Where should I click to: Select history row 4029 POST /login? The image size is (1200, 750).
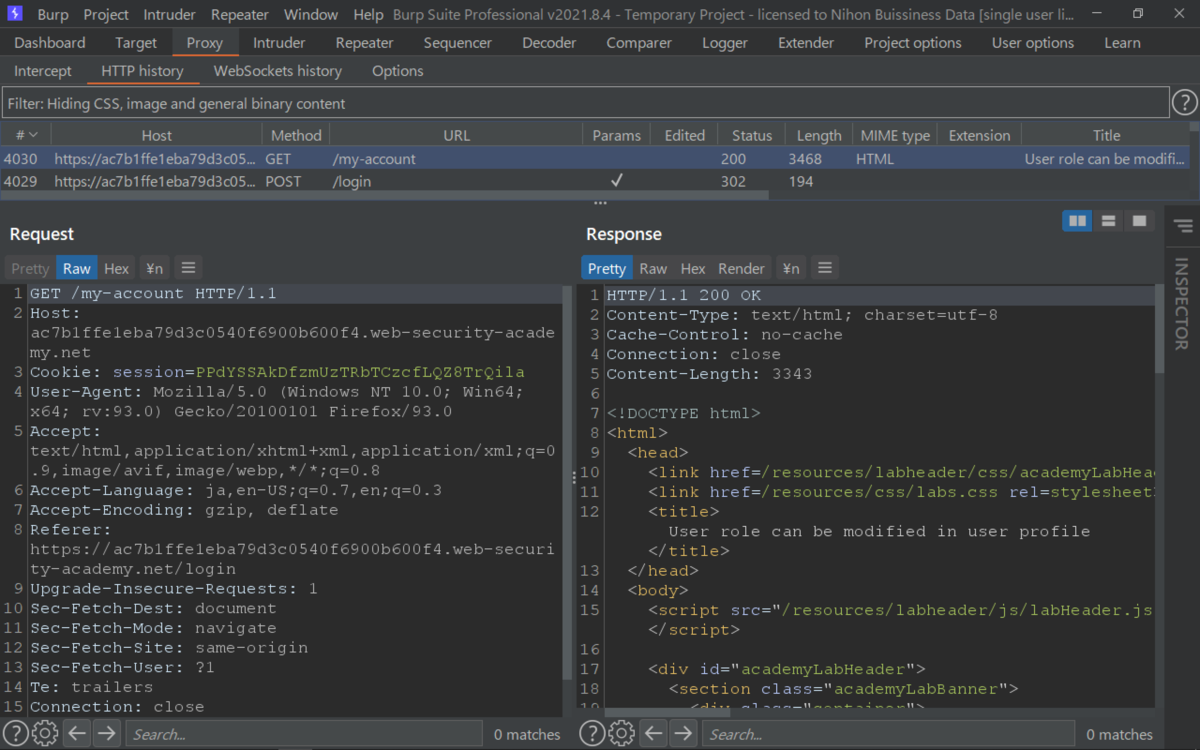point(595,182)
